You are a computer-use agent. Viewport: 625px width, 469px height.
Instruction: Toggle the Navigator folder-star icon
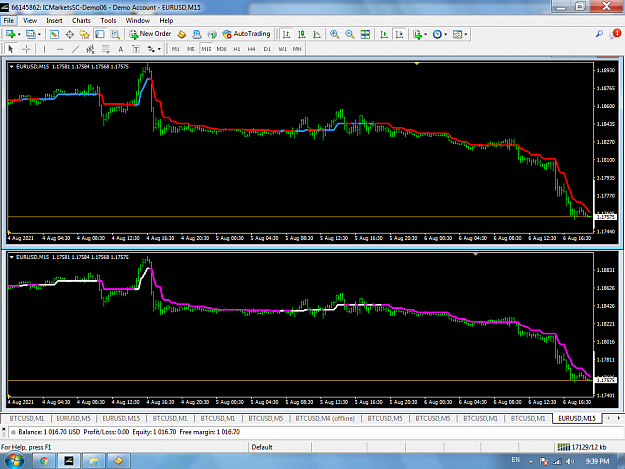[x=85, y=34]
